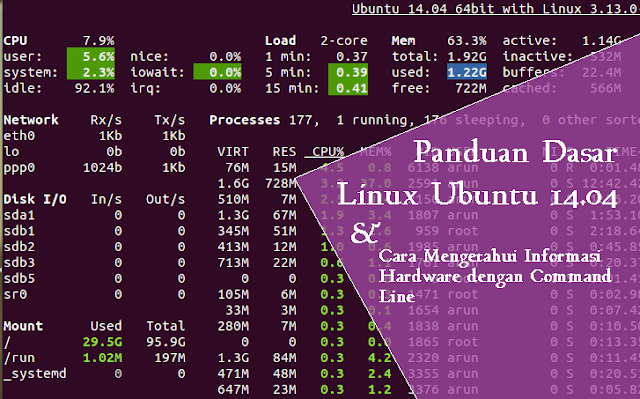Image resolution: width=640 pixels, height=399 pixels.
Task: Select the 413M VIRT value
Action: pos(233,247)
